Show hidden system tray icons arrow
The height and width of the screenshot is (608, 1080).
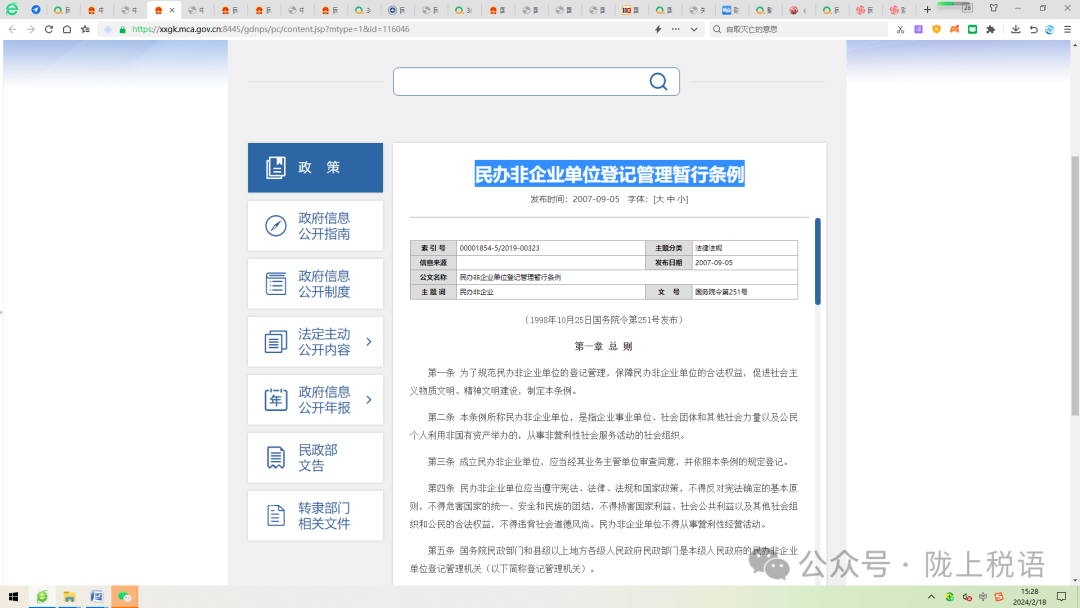click(931, 597)
